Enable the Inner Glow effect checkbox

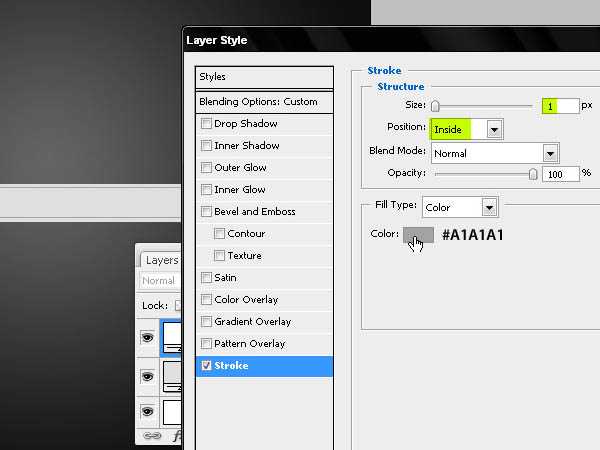[206, 190]
